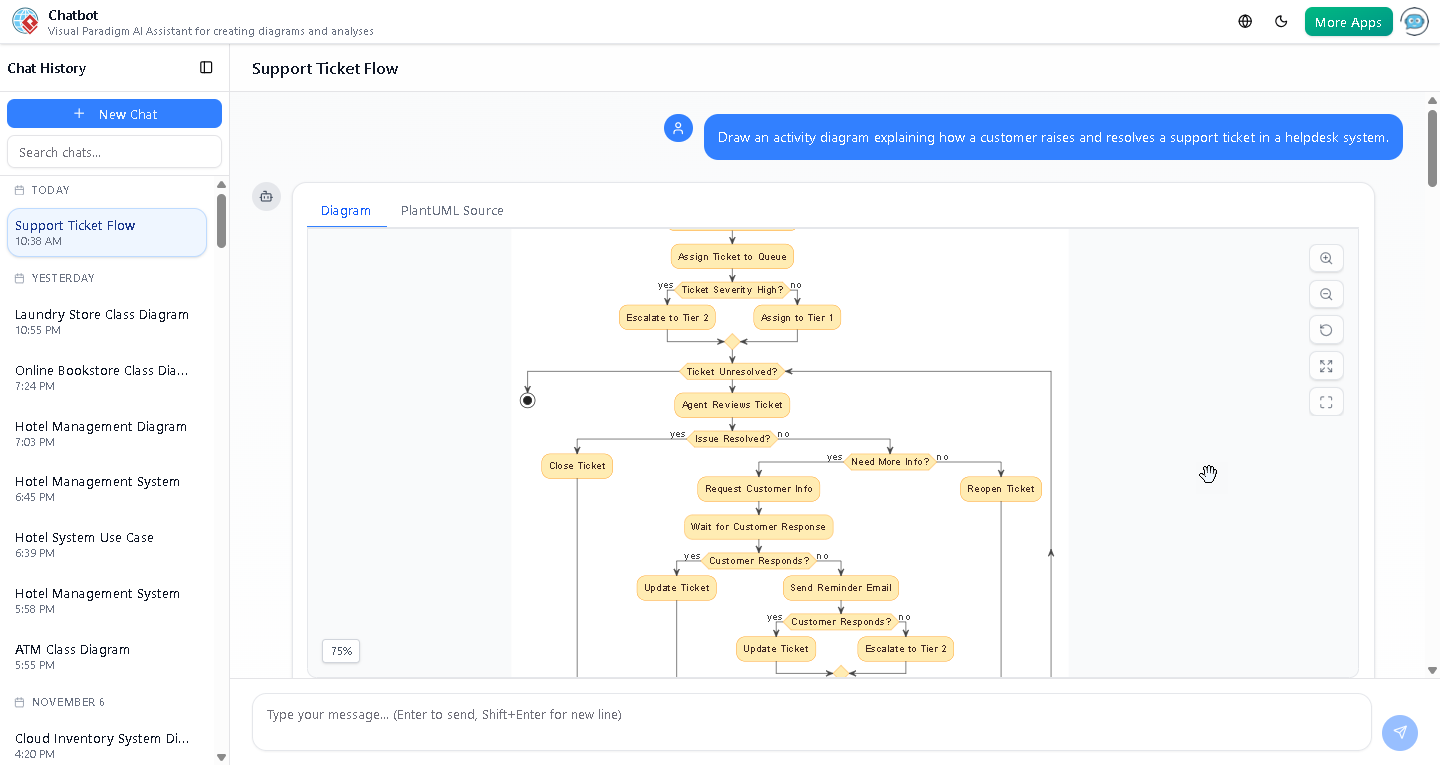The width and height of the screenshot is (1440, 765).
Task: Open More Apps
Action: click(1348, 21)
